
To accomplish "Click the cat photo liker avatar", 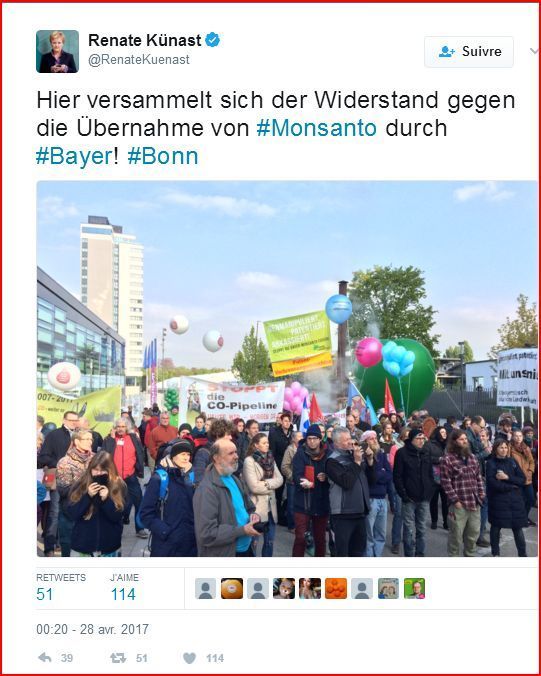I will point(284,588).
